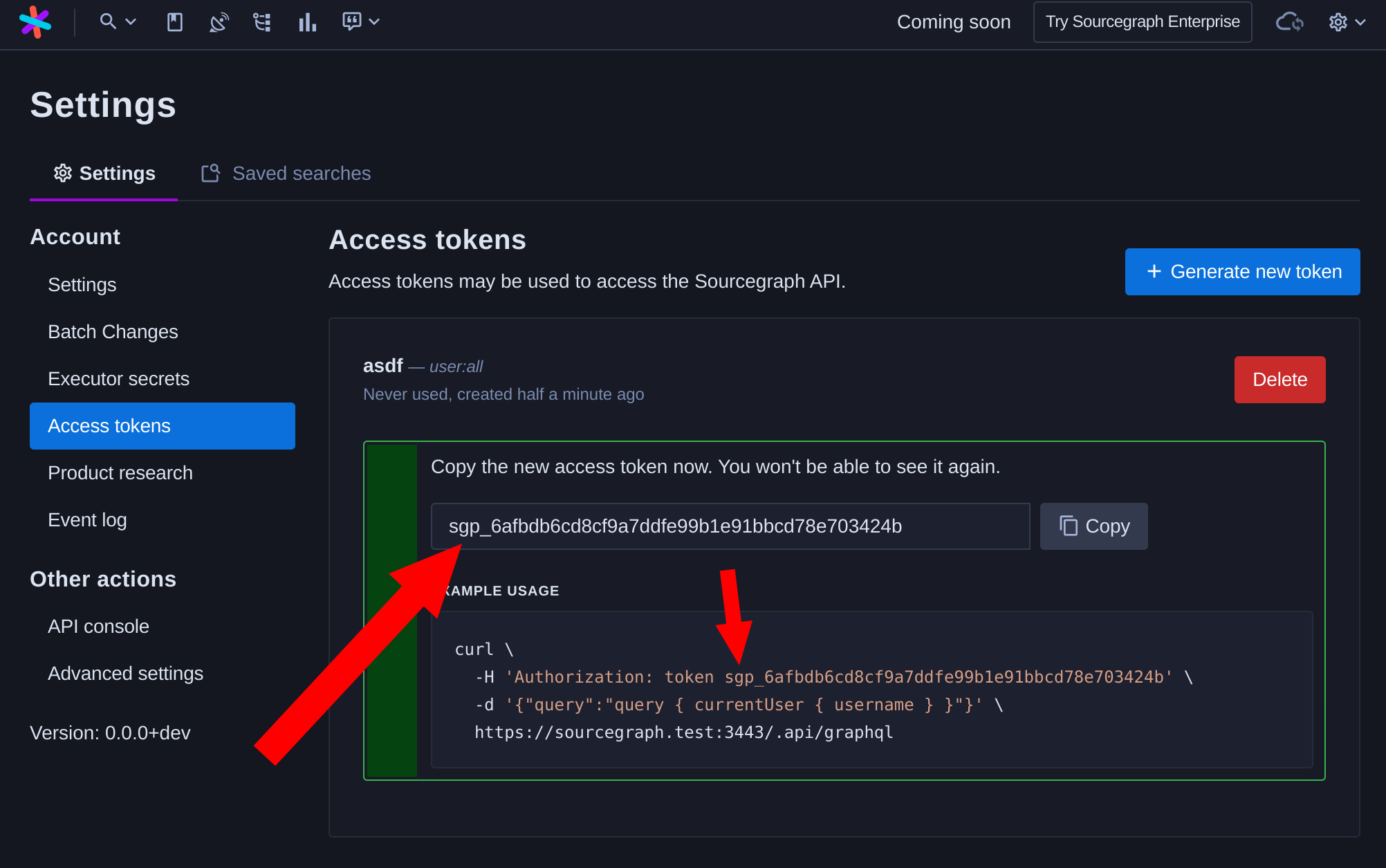This screenshot has width=1386, height=868.
Task: Delete the asdf access token
Action: click(1279, 380)
